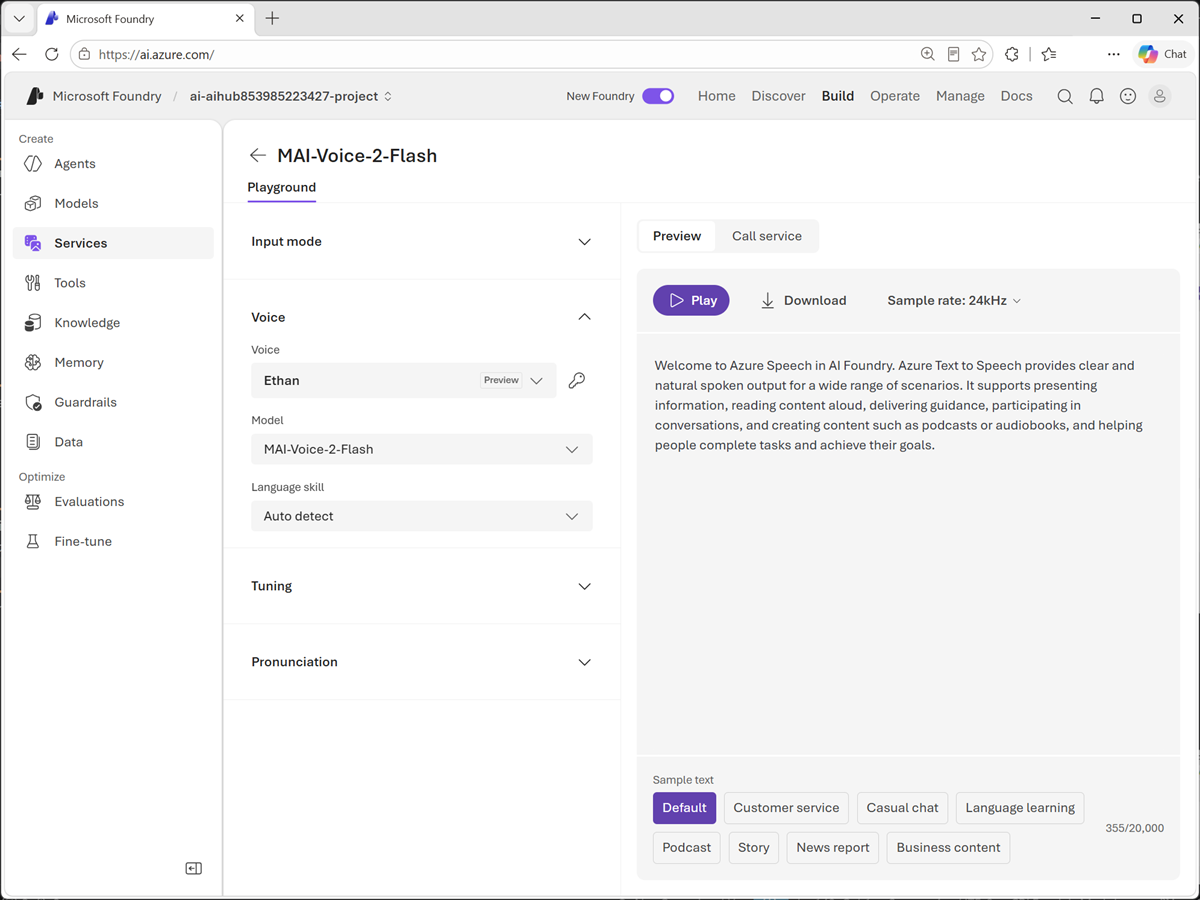Select the Business content sample text
The width and height of the screenshot is (1200, 900).
(948, 848)
